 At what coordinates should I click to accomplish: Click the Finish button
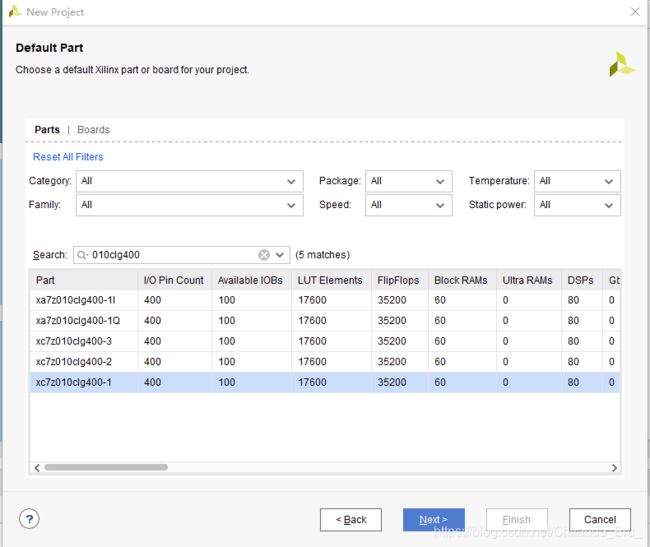517,520
